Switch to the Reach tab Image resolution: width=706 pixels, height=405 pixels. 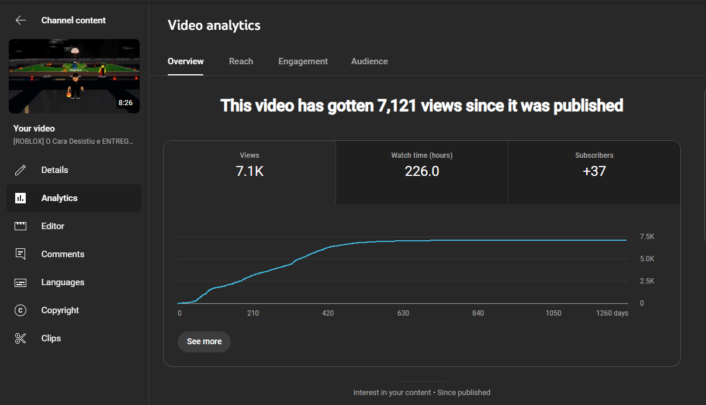(241, 61)
